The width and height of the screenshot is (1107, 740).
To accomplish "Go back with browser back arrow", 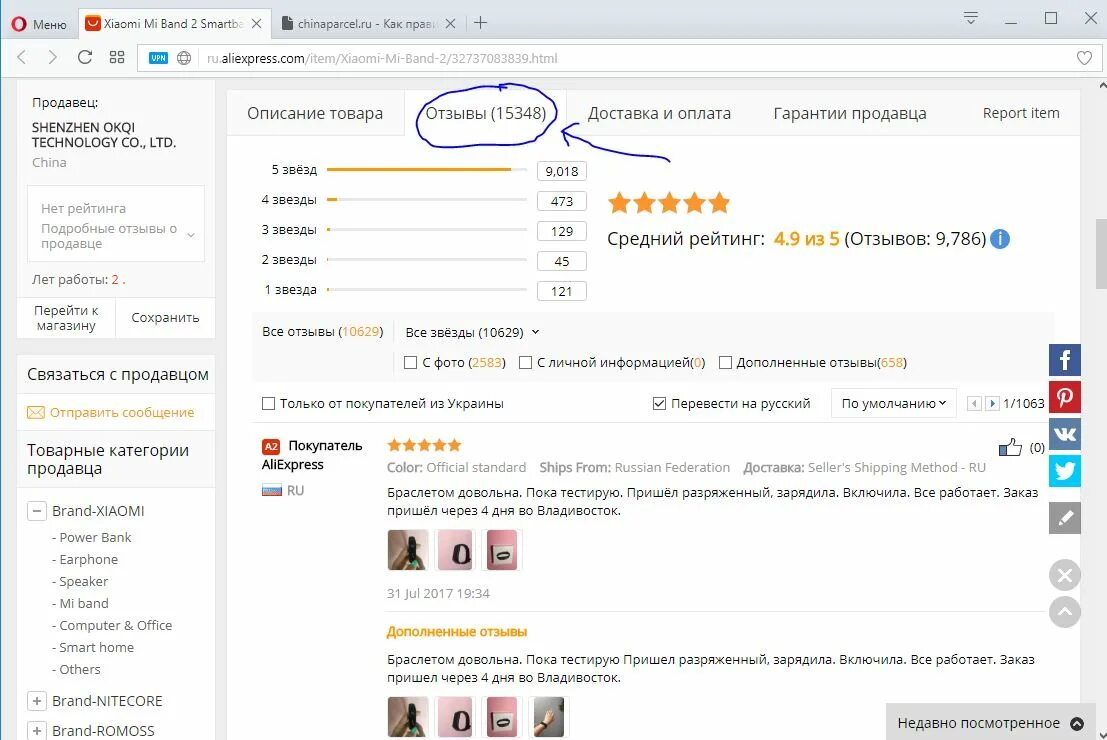I will [x=22, y=58].
